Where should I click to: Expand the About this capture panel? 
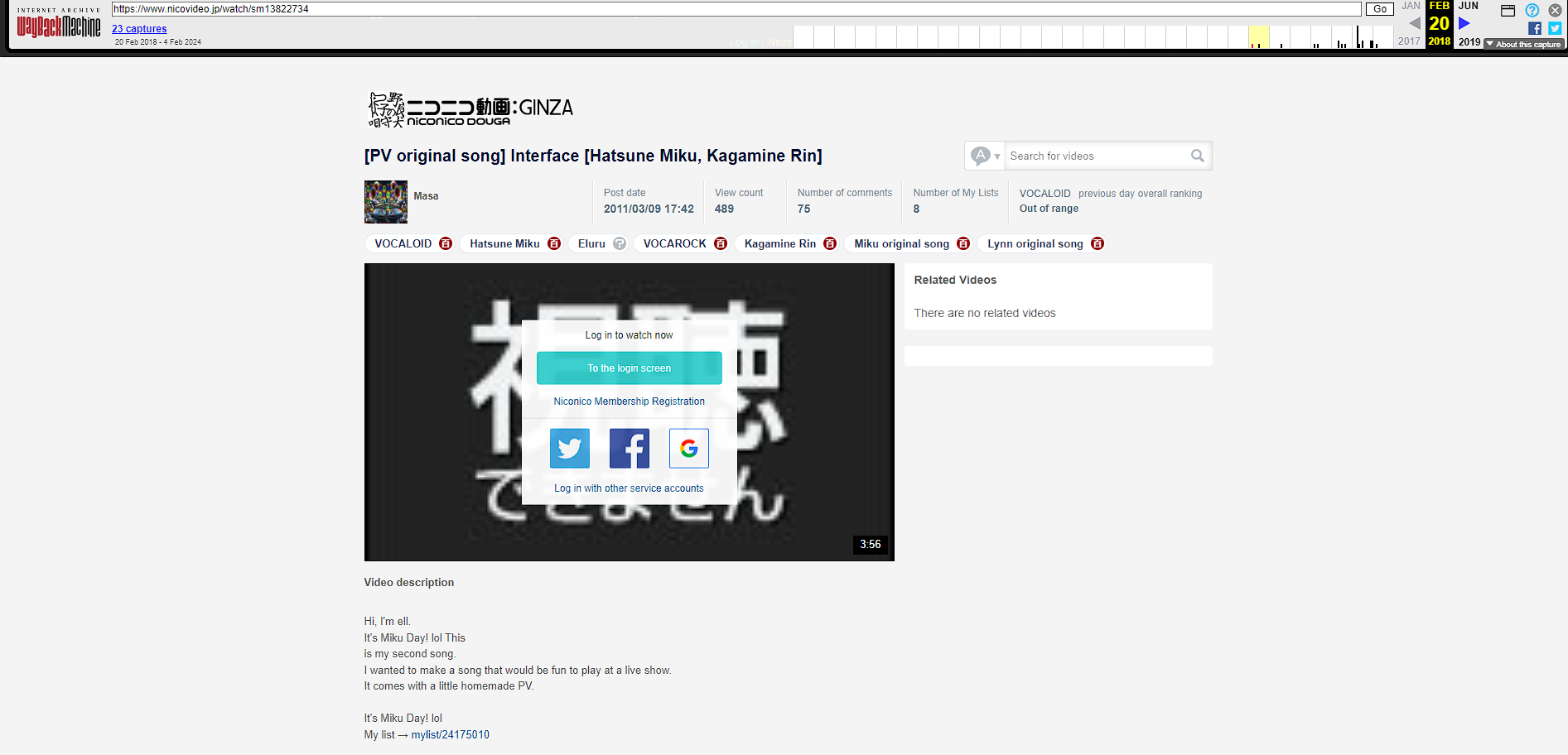pyautogui.click(x=1524, y=44)
